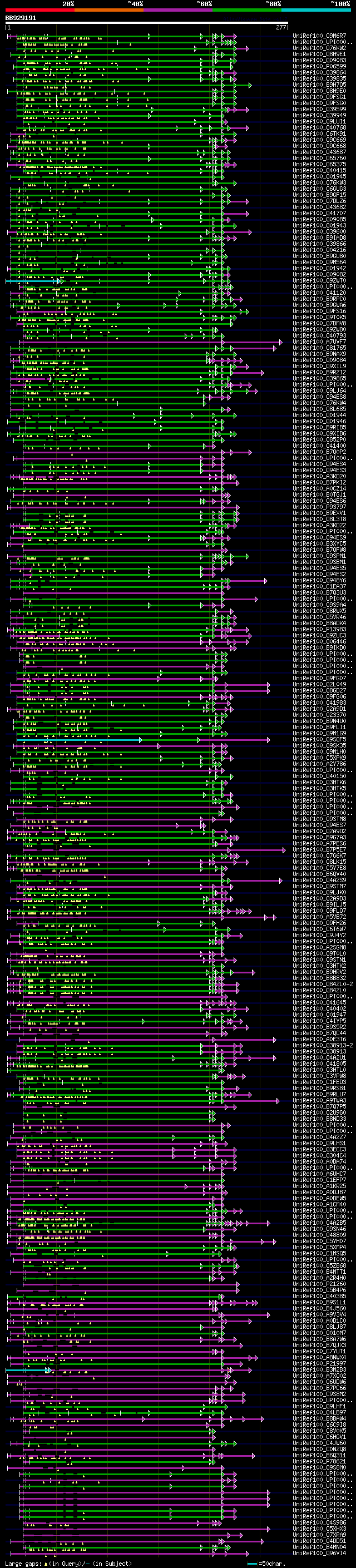Select the UniRef100_Q40150 label
The width and height of the screenshot is (356, 1568).
[x=319, y=776]
